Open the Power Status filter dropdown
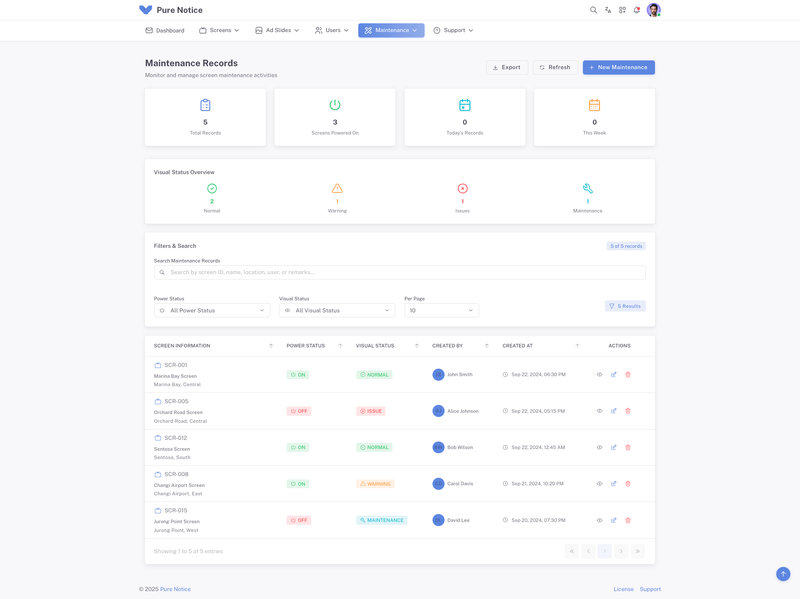Screen dimensions: 800x599 pos(212,311)
